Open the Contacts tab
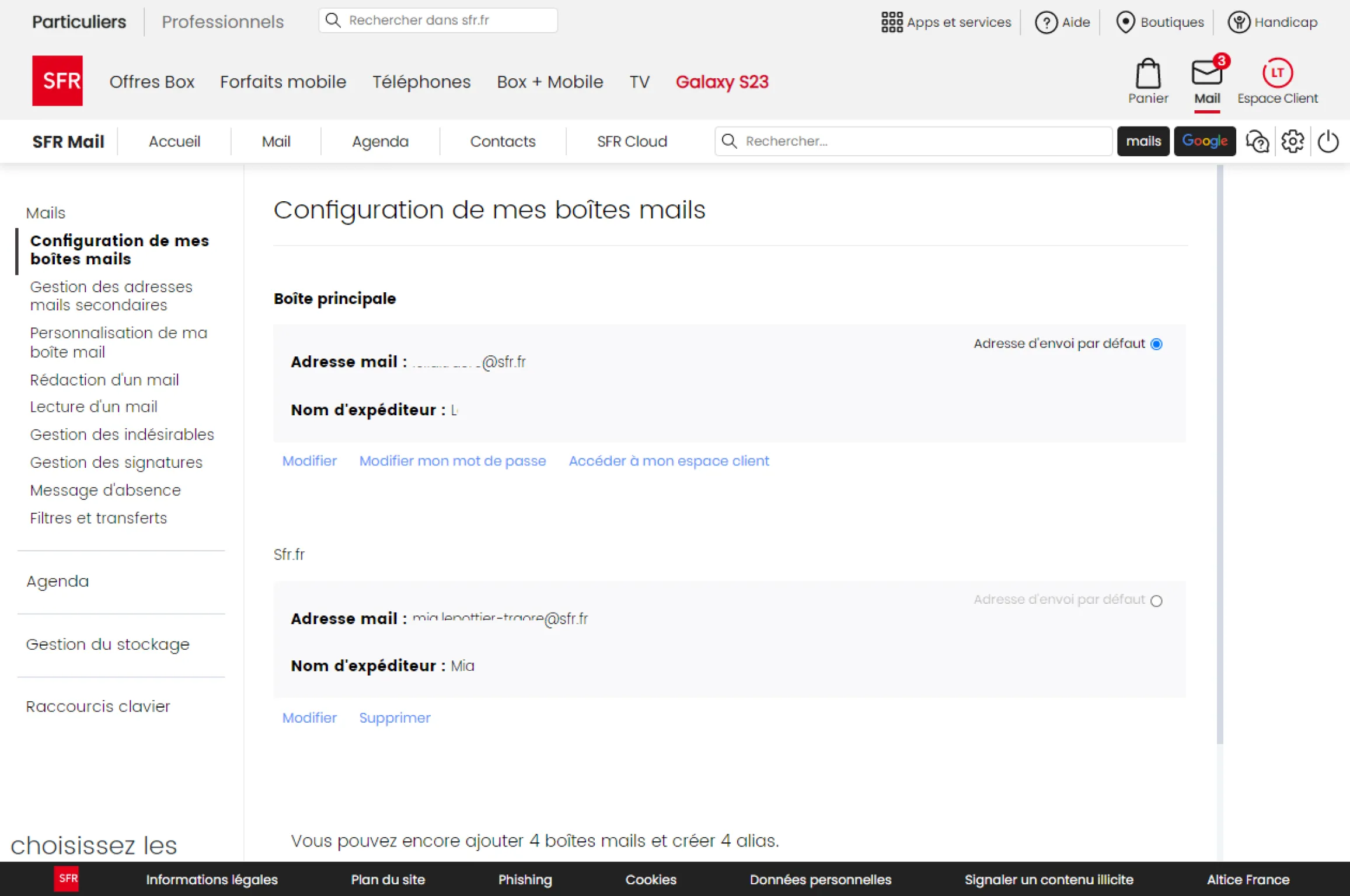 (503, 141)
